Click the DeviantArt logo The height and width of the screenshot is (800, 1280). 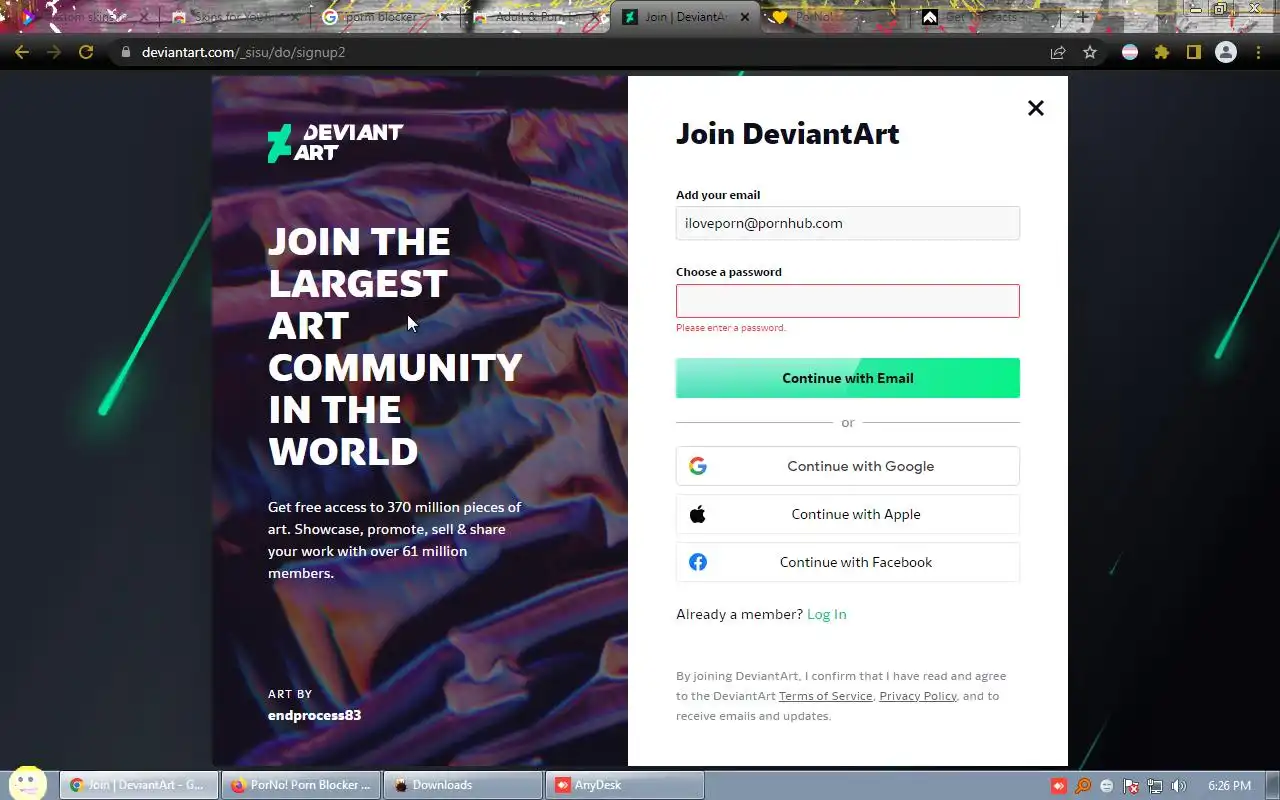coord(335,143)
